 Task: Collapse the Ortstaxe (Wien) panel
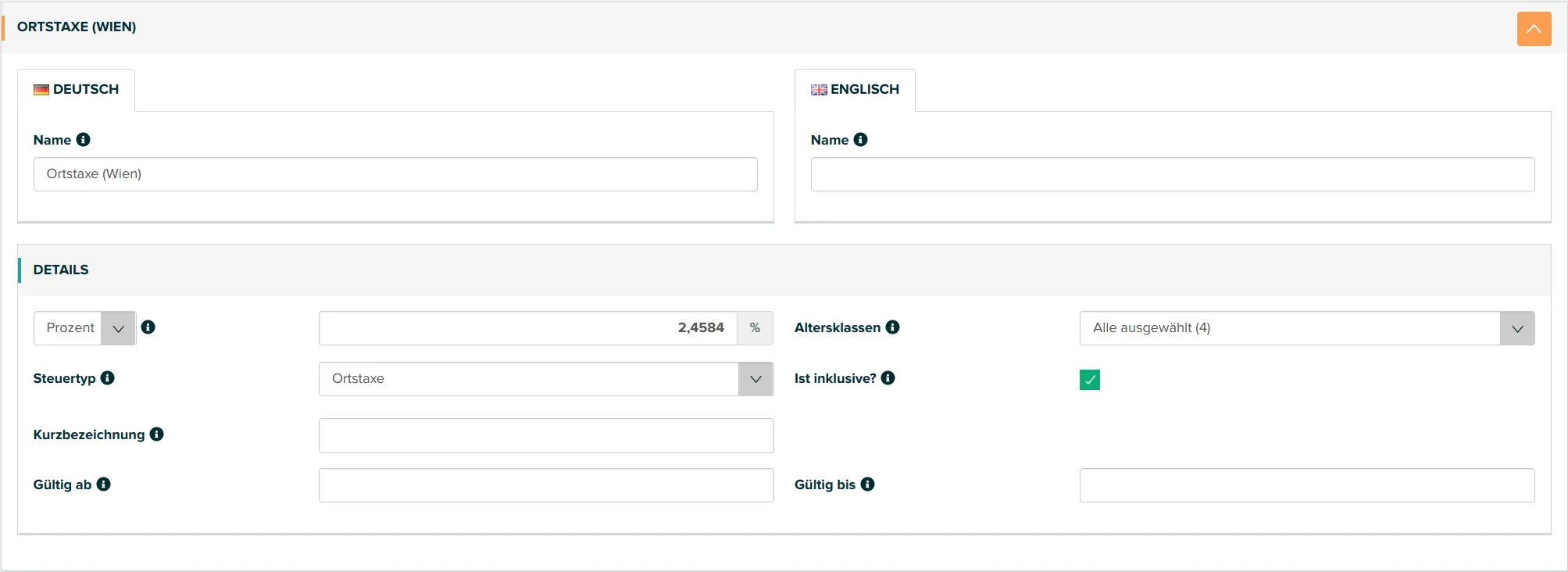[x=1534, y=29]
